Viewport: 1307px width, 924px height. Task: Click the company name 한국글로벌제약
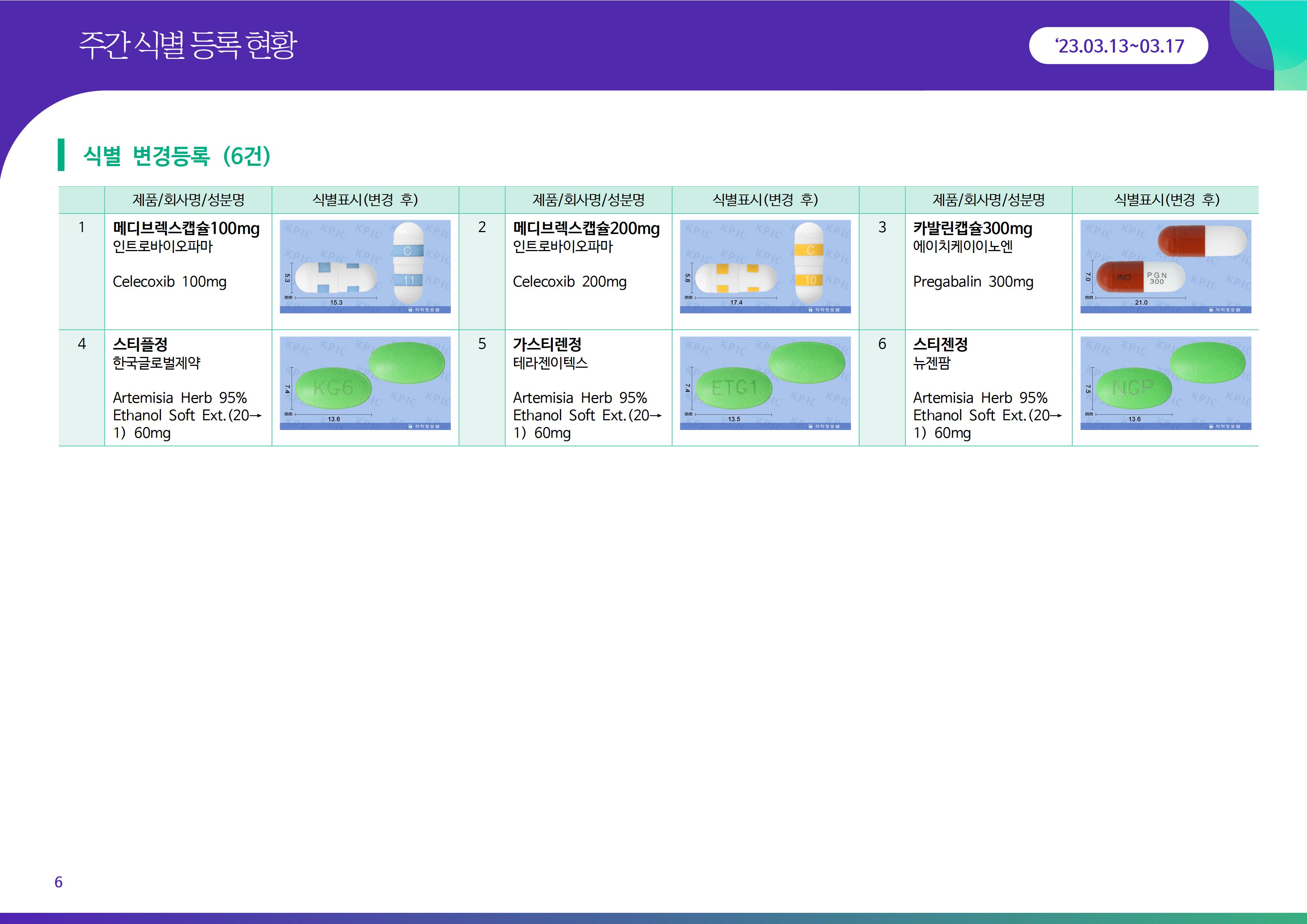pos(156,363)
